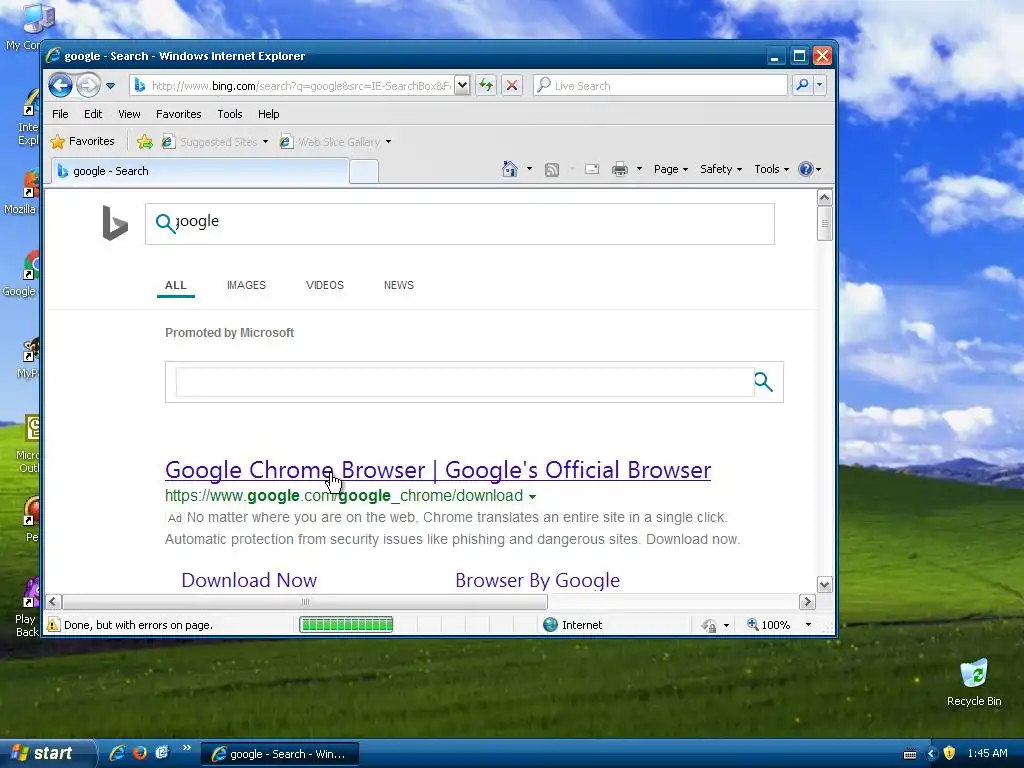This screenshot has width=1024, height=768.
Task: Open the Favorites menu
Action: pos(178,114)
